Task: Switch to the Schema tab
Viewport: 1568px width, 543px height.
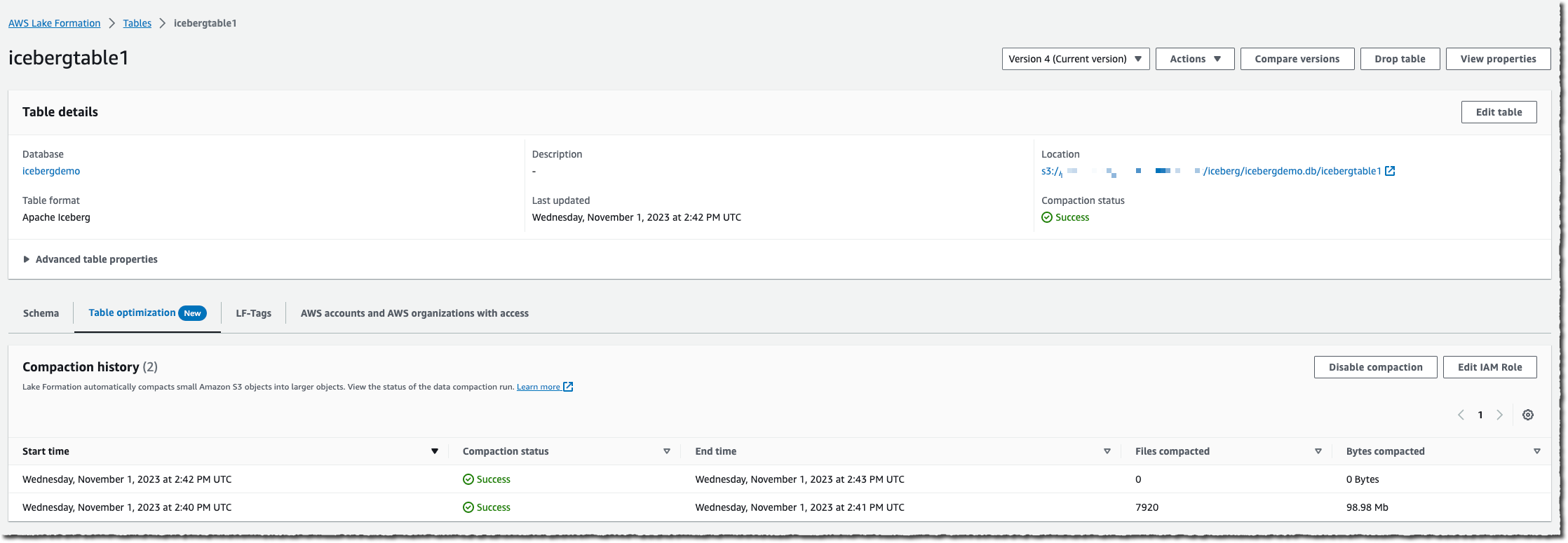Action: tap(41, 313)
